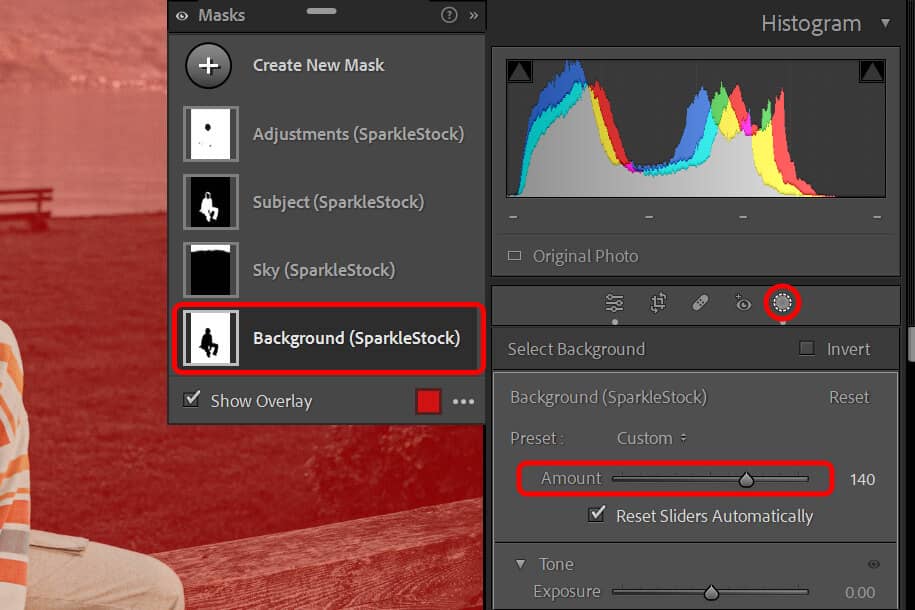Select the Subject (SparkleStock) mask

(327, 202)
